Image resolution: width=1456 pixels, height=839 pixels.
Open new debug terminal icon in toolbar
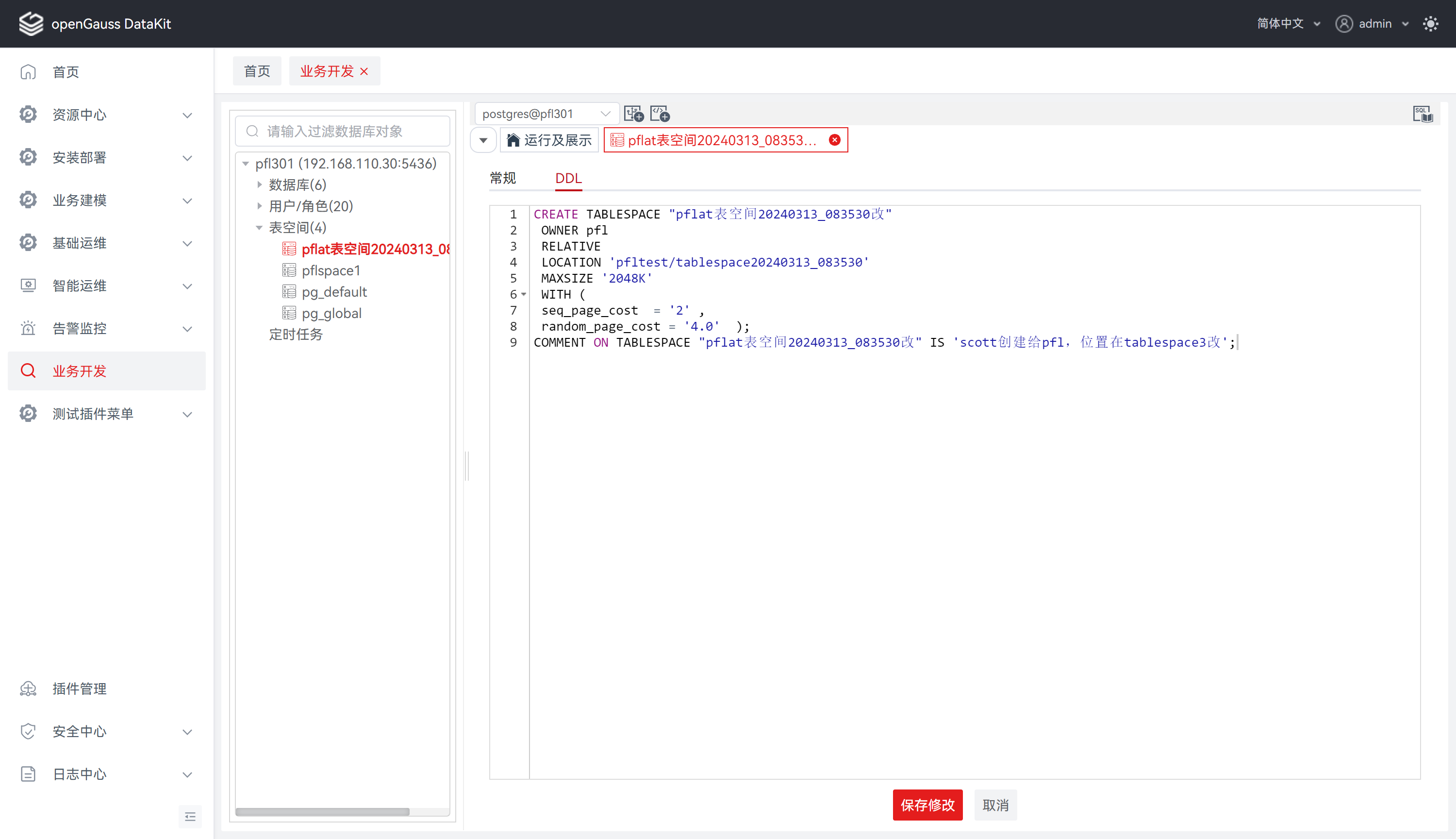[633, 114]
